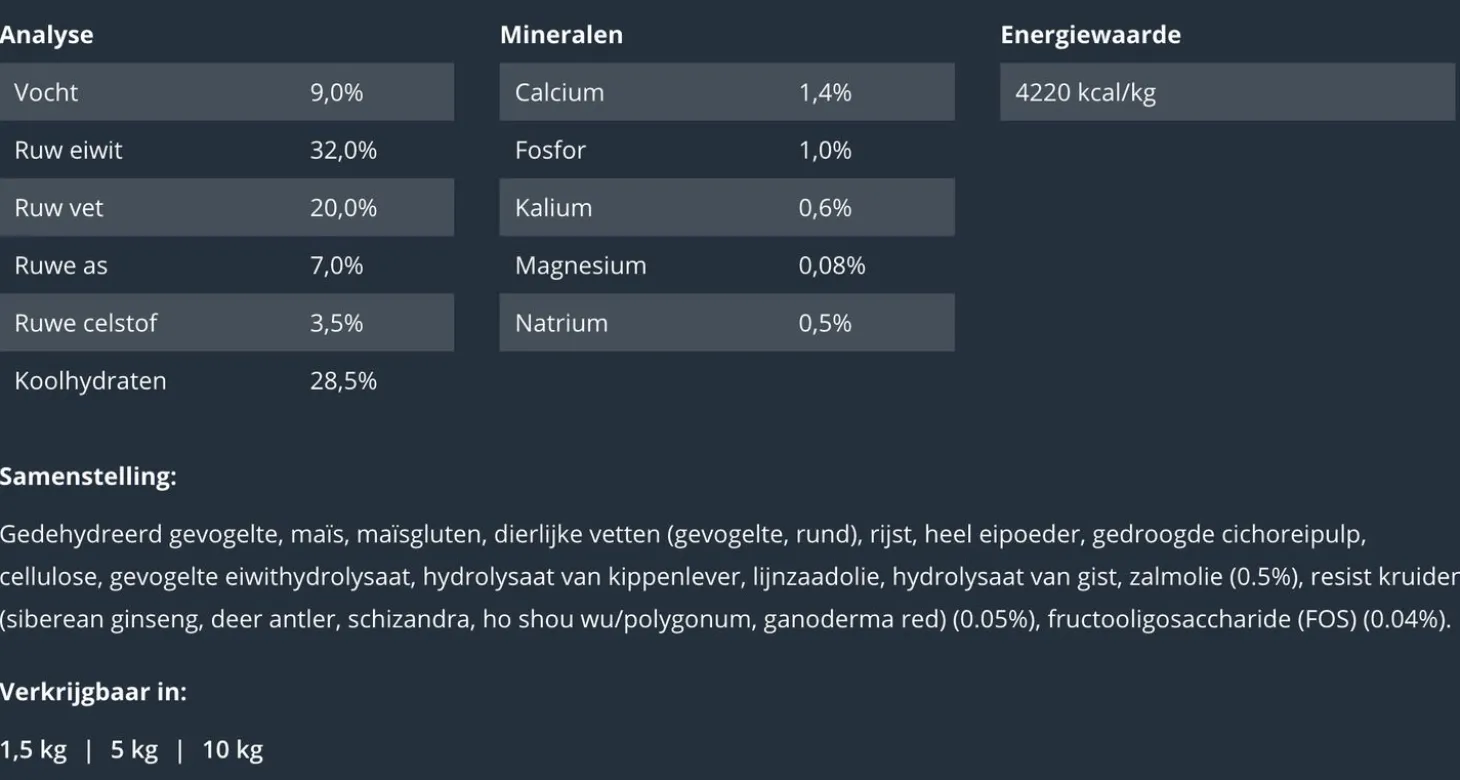The image size is (1460, 780).
Task: Click the Koolhydraten 28,5% value
Action: pos(343,381)
